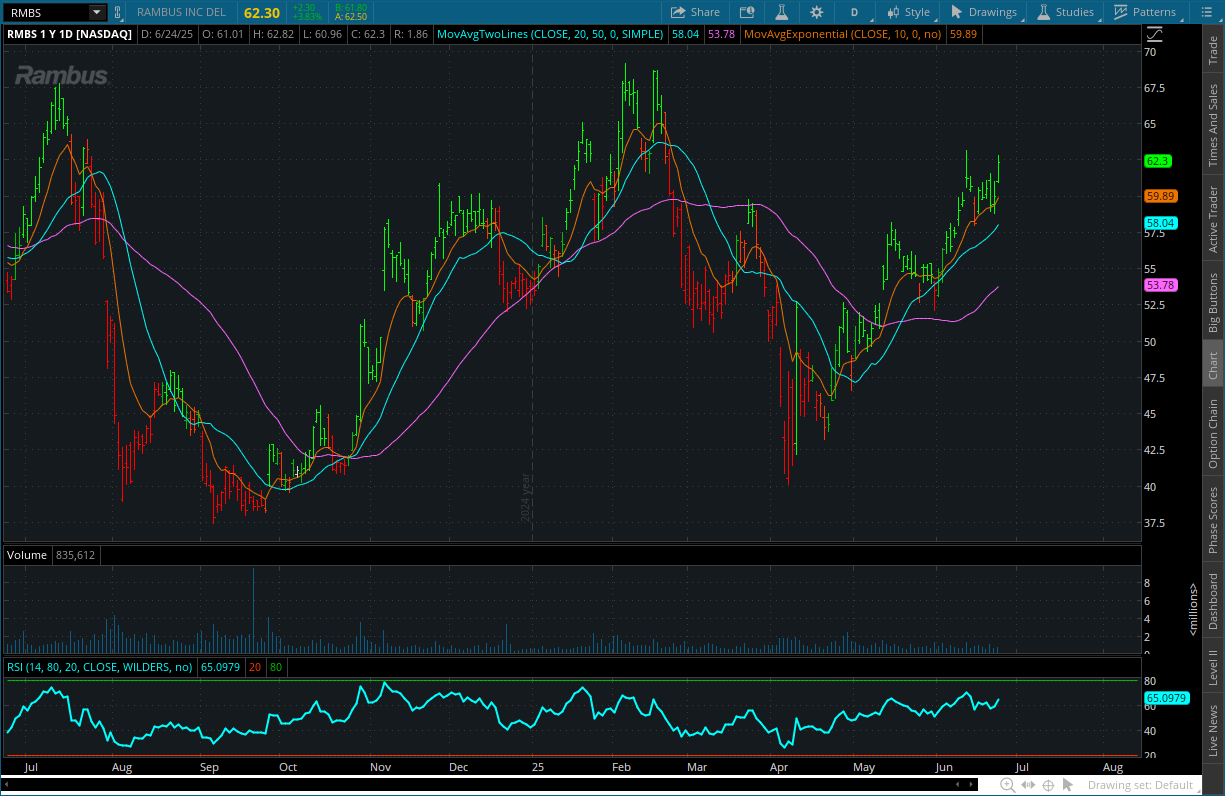Click the 62.30 last price at top
Image resolution: width=1225 pixels, height=796 pixels.
pos(262,12)
